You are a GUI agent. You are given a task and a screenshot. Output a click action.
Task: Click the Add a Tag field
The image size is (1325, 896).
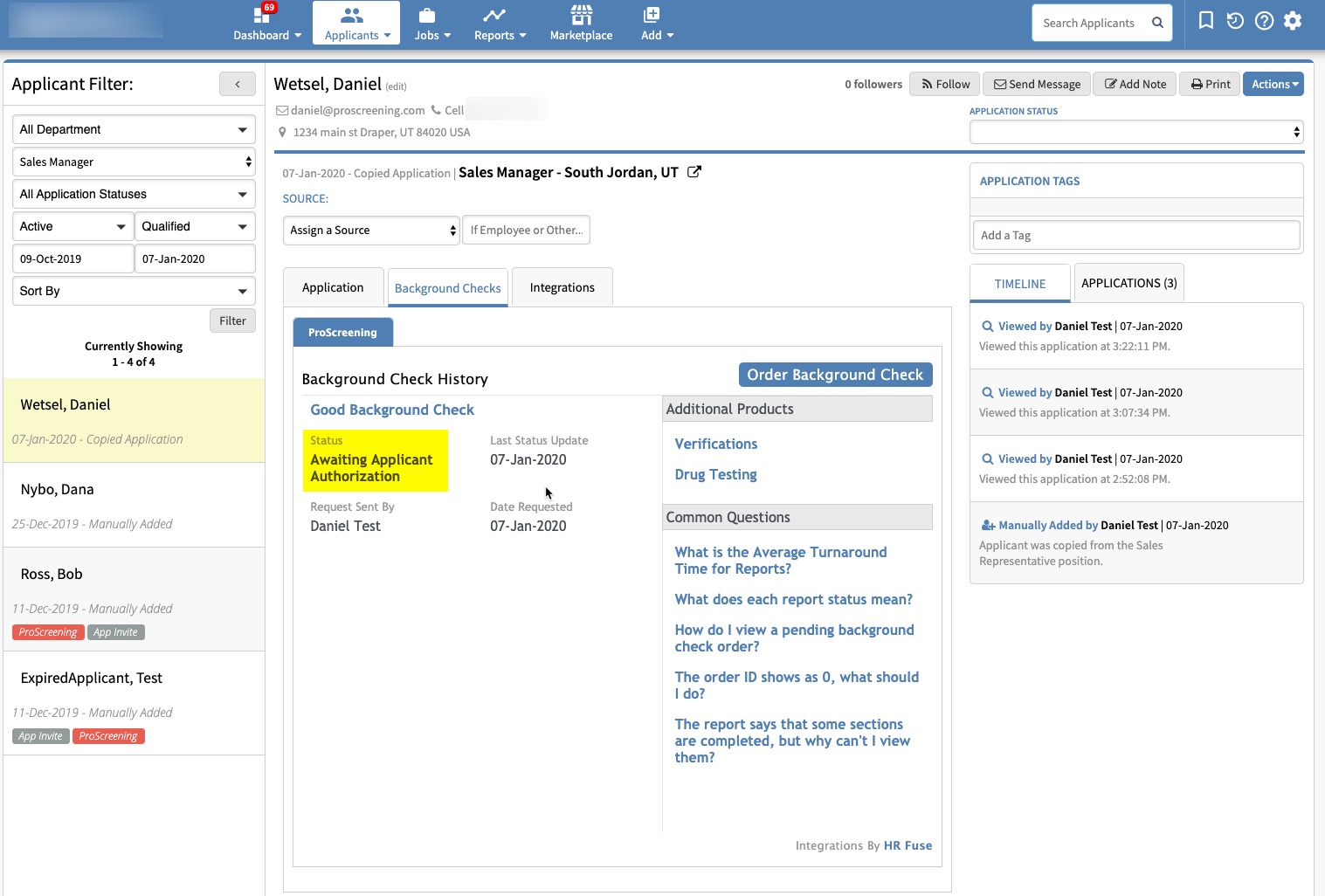(1135, 235)
